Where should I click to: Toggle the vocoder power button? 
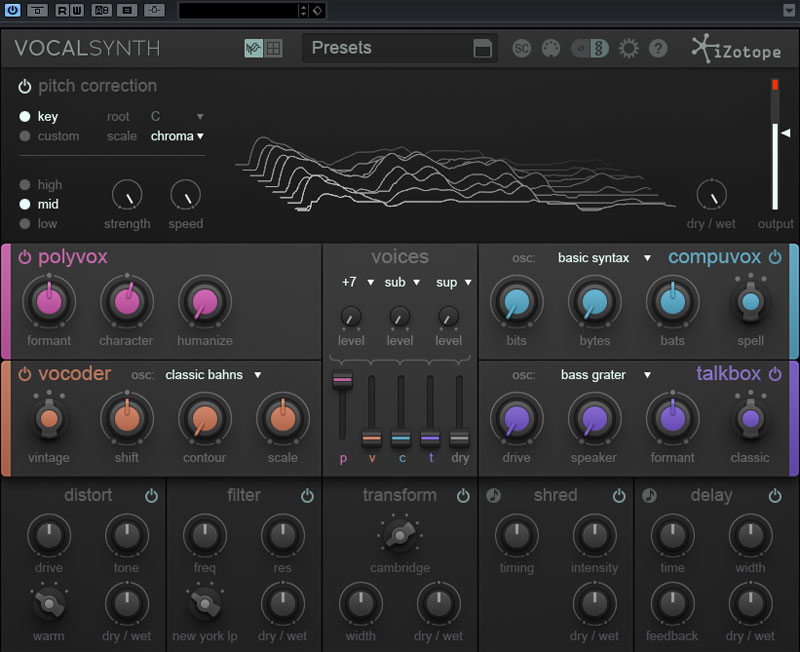pyautogui.click(x=24, y=374)
